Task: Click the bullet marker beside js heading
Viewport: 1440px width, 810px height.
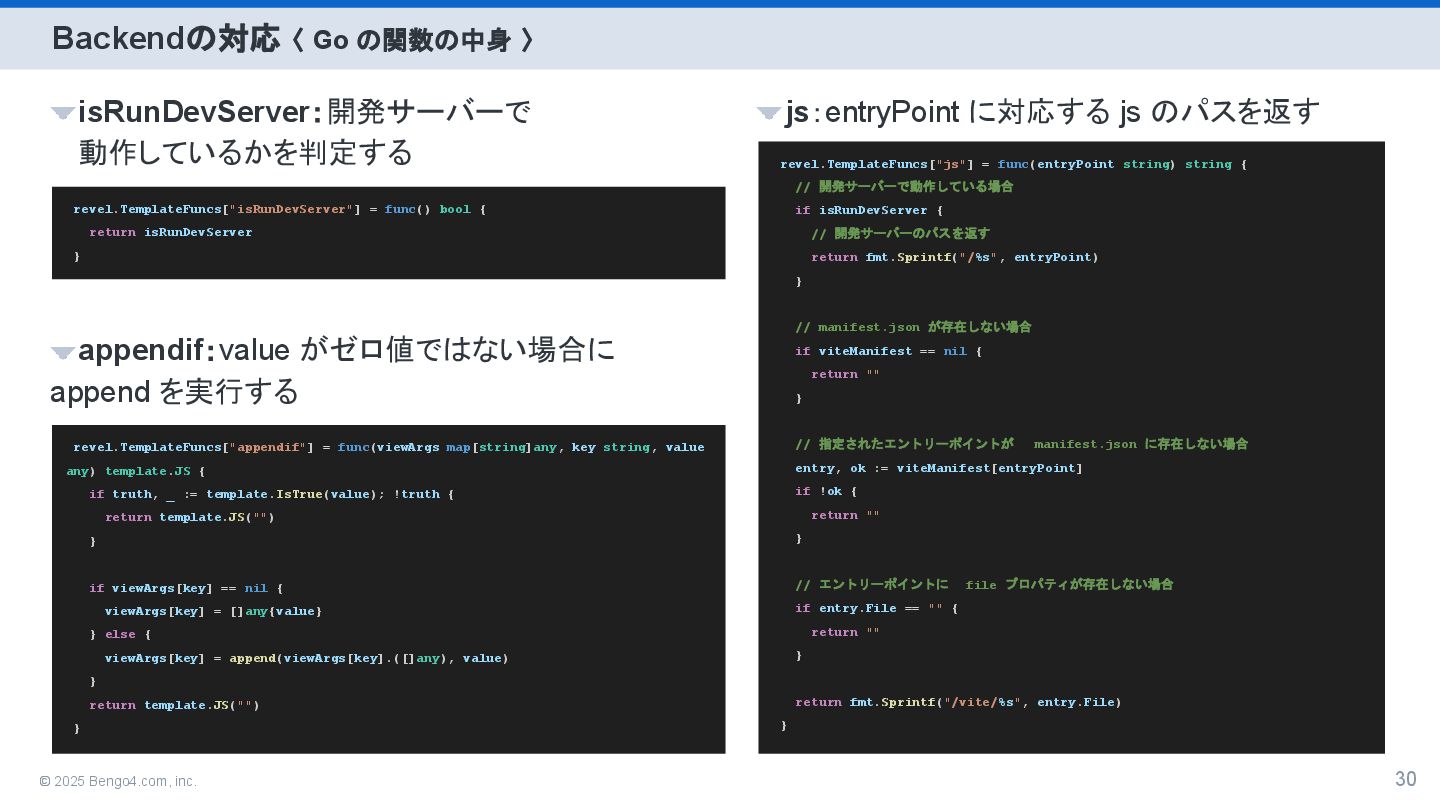Action: pos(769,113)
